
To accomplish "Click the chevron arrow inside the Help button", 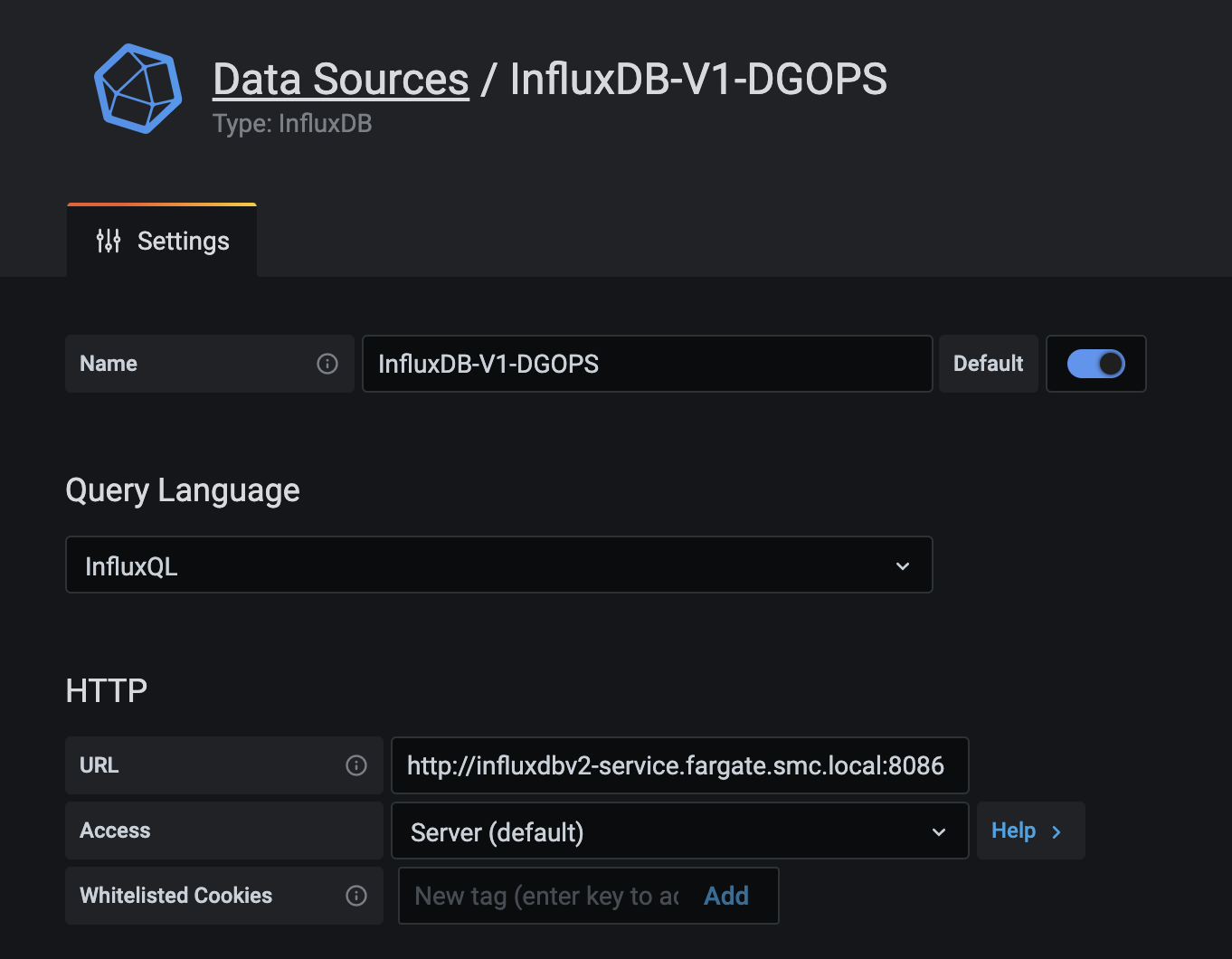I will point(1057,831).
